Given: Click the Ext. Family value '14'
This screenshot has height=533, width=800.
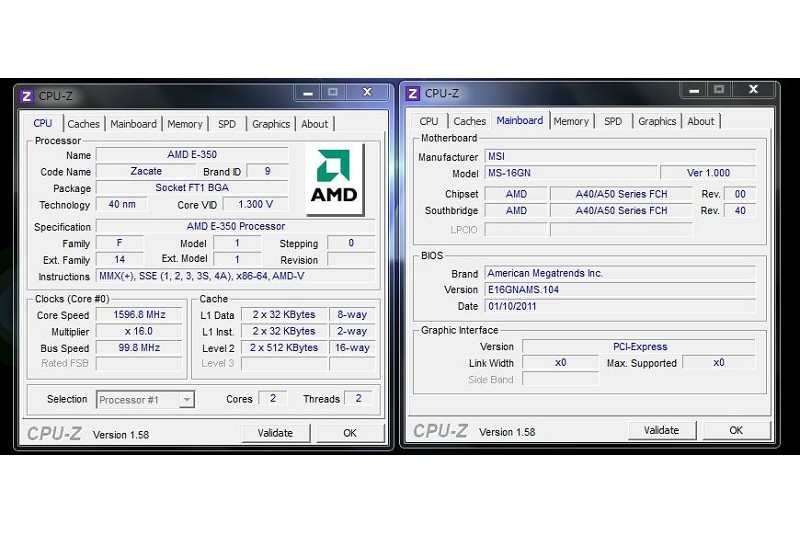Looking at the screenshot, I should coord(120,260).
